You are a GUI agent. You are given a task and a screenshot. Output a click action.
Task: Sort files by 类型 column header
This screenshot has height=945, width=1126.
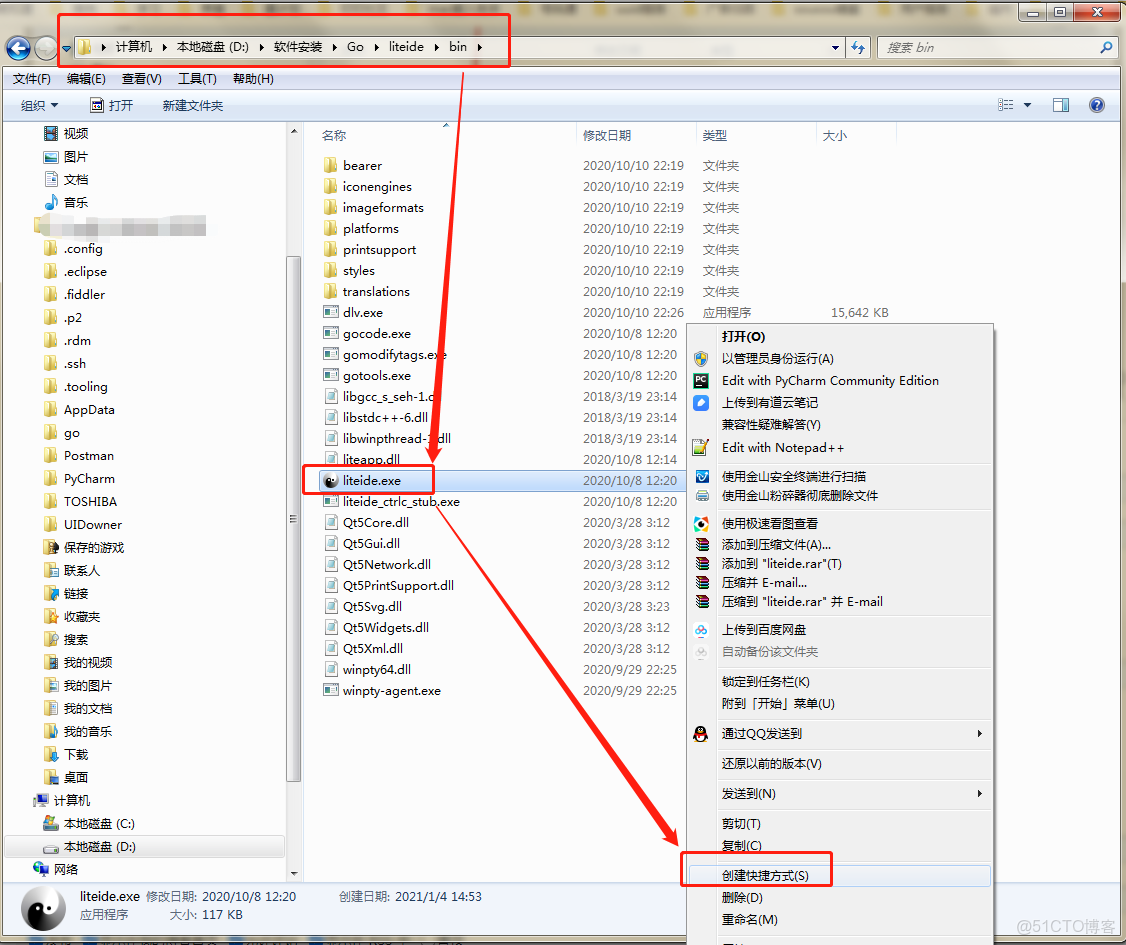click(x=715, y=135)
